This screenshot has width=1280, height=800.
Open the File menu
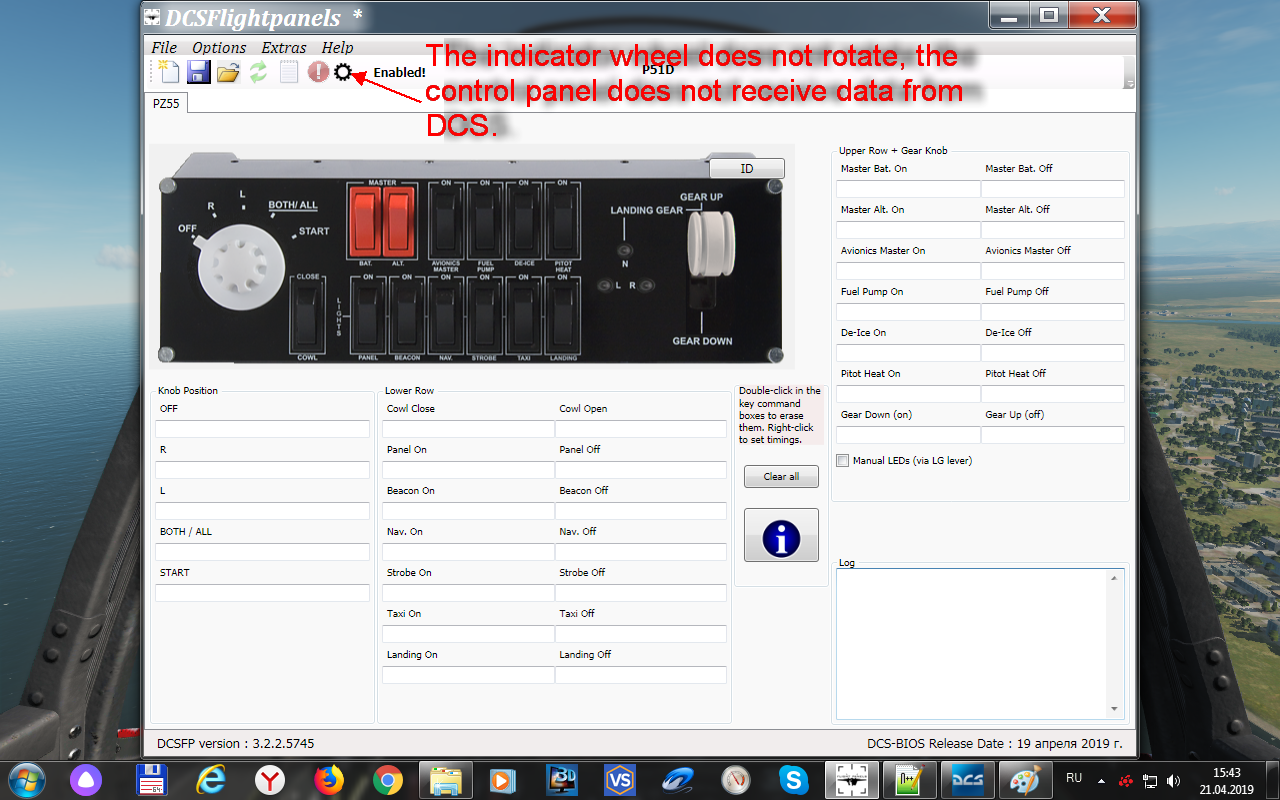[164, 47]
